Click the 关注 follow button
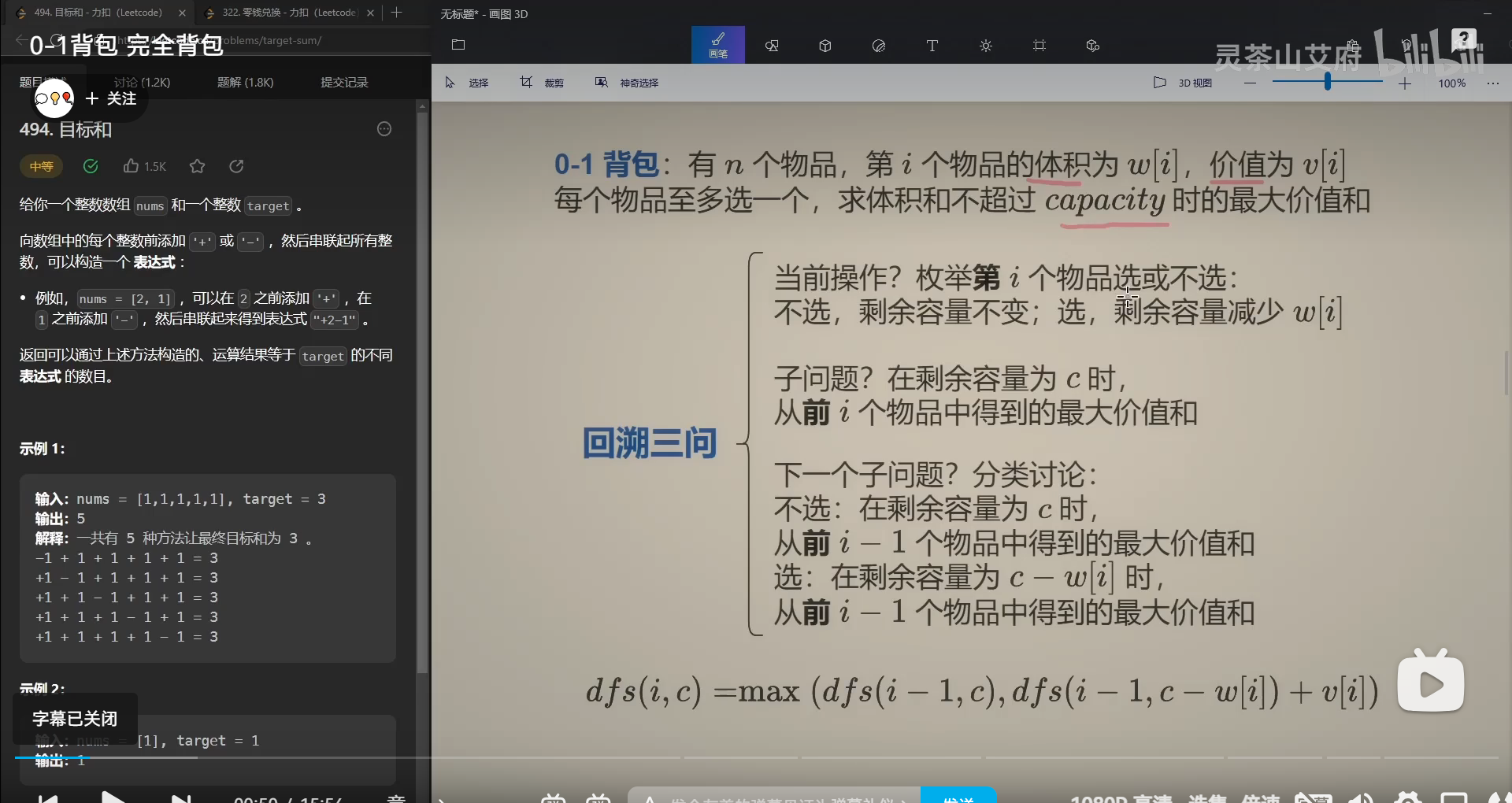This screenshot has height=803, width=1512. pyautogui.click(x=111, y=98)
